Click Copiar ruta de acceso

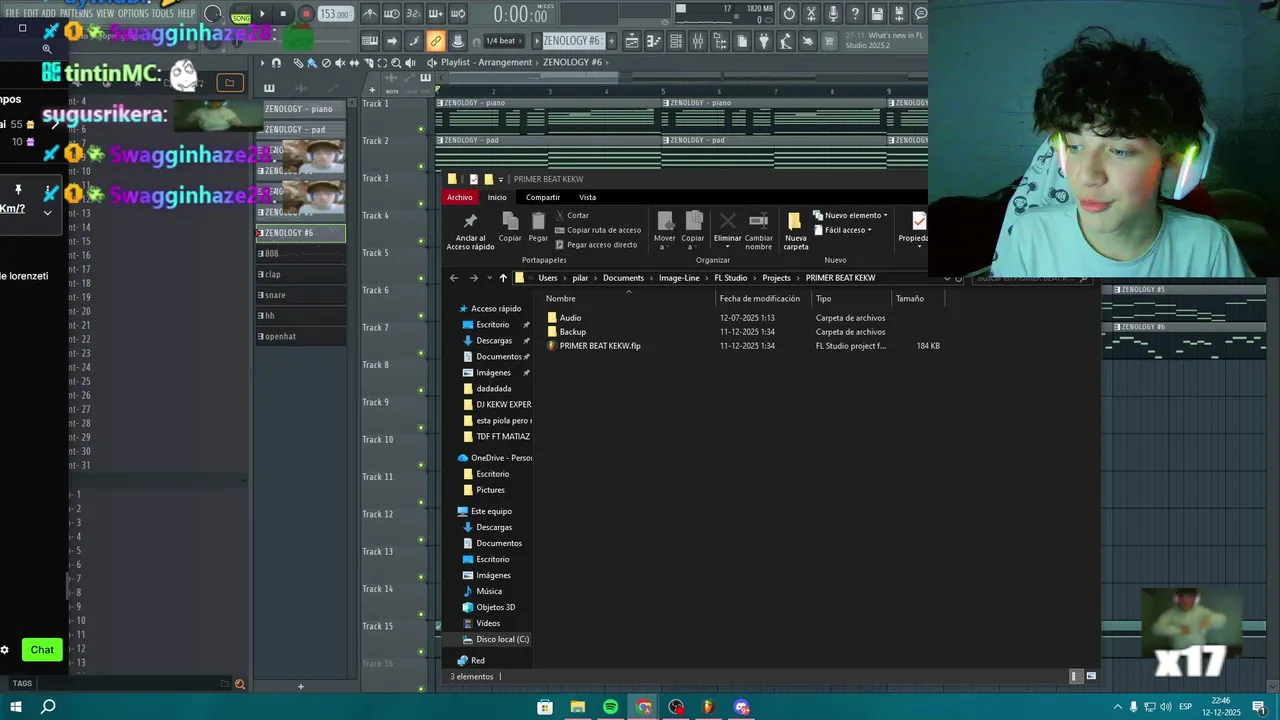pyautogui.click(x=597, y=230)
